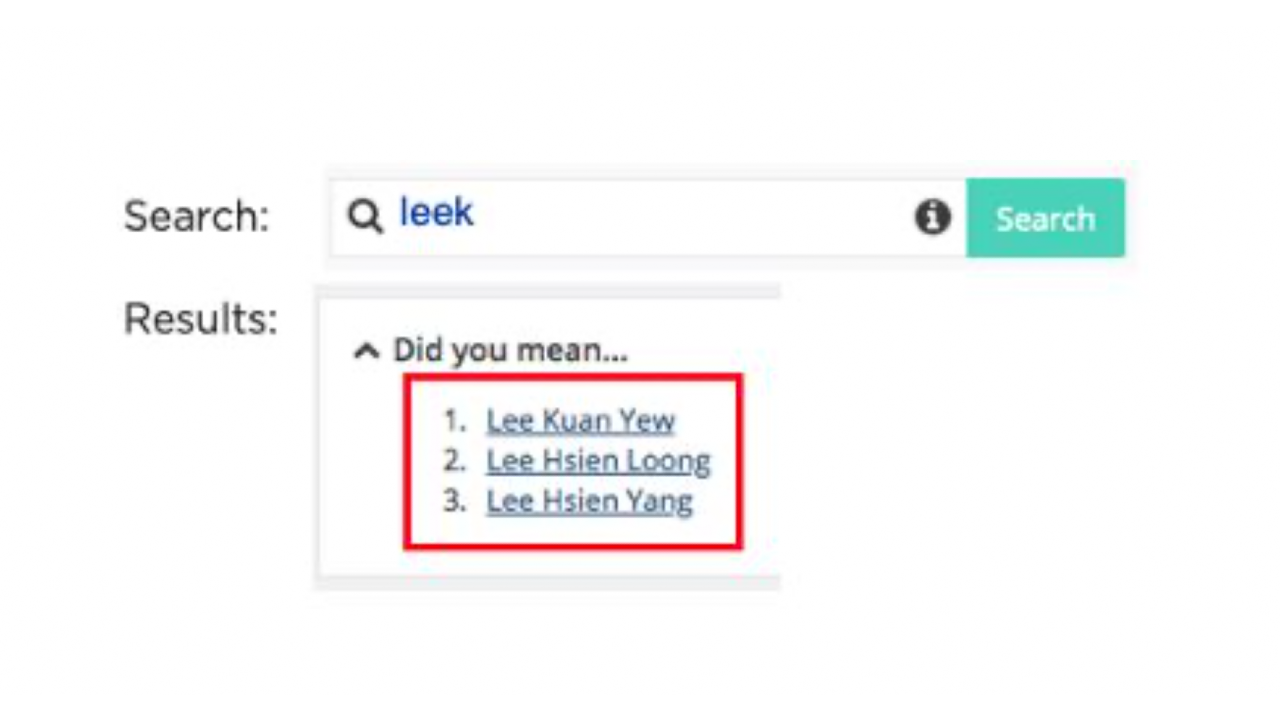Click the word "Yang" in third suggestion
Image resolution: width=1280 pixels, height=720 pixels.
tap(660, 502)
